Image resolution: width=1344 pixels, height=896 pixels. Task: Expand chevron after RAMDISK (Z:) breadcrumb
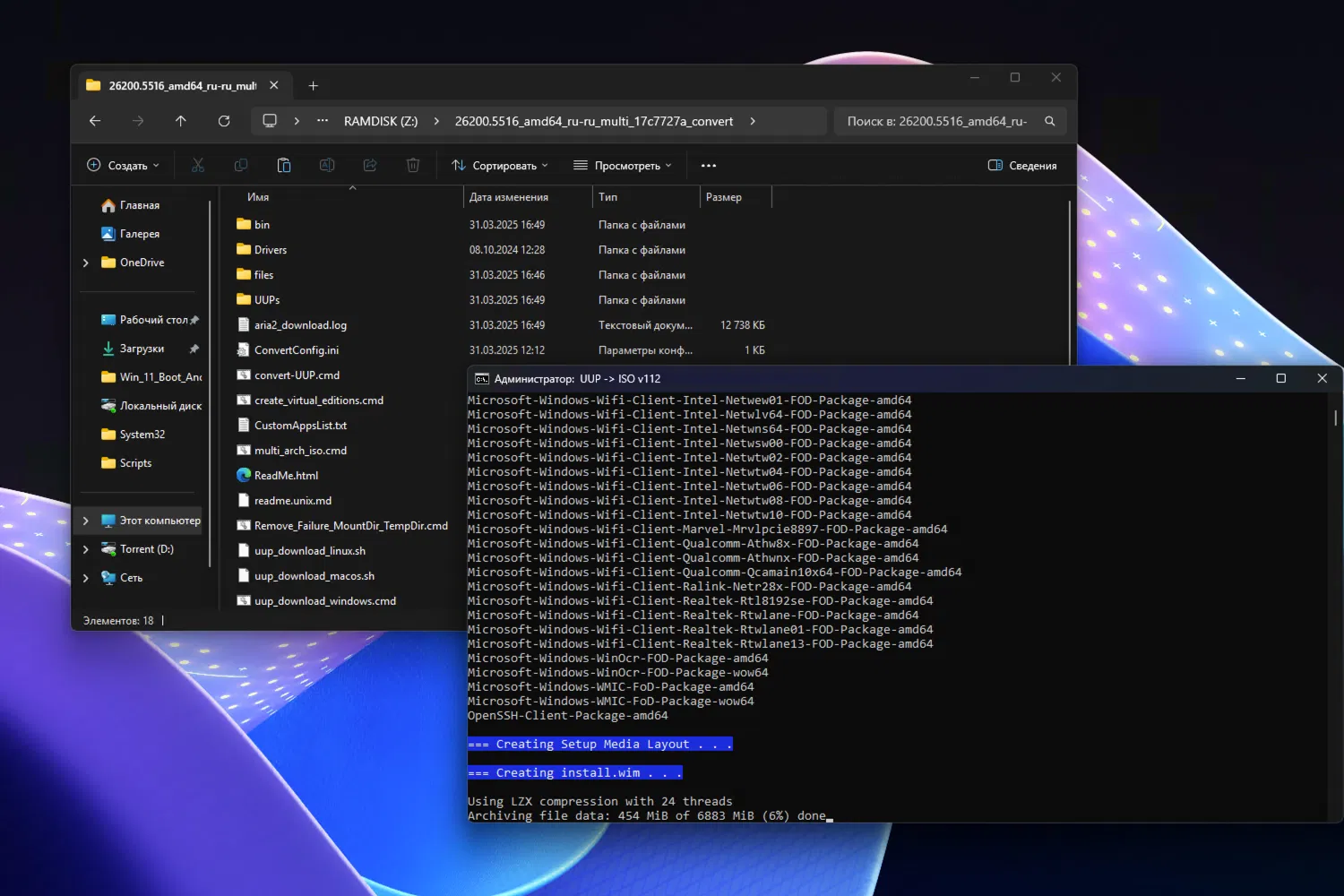(x=436, y=121)
